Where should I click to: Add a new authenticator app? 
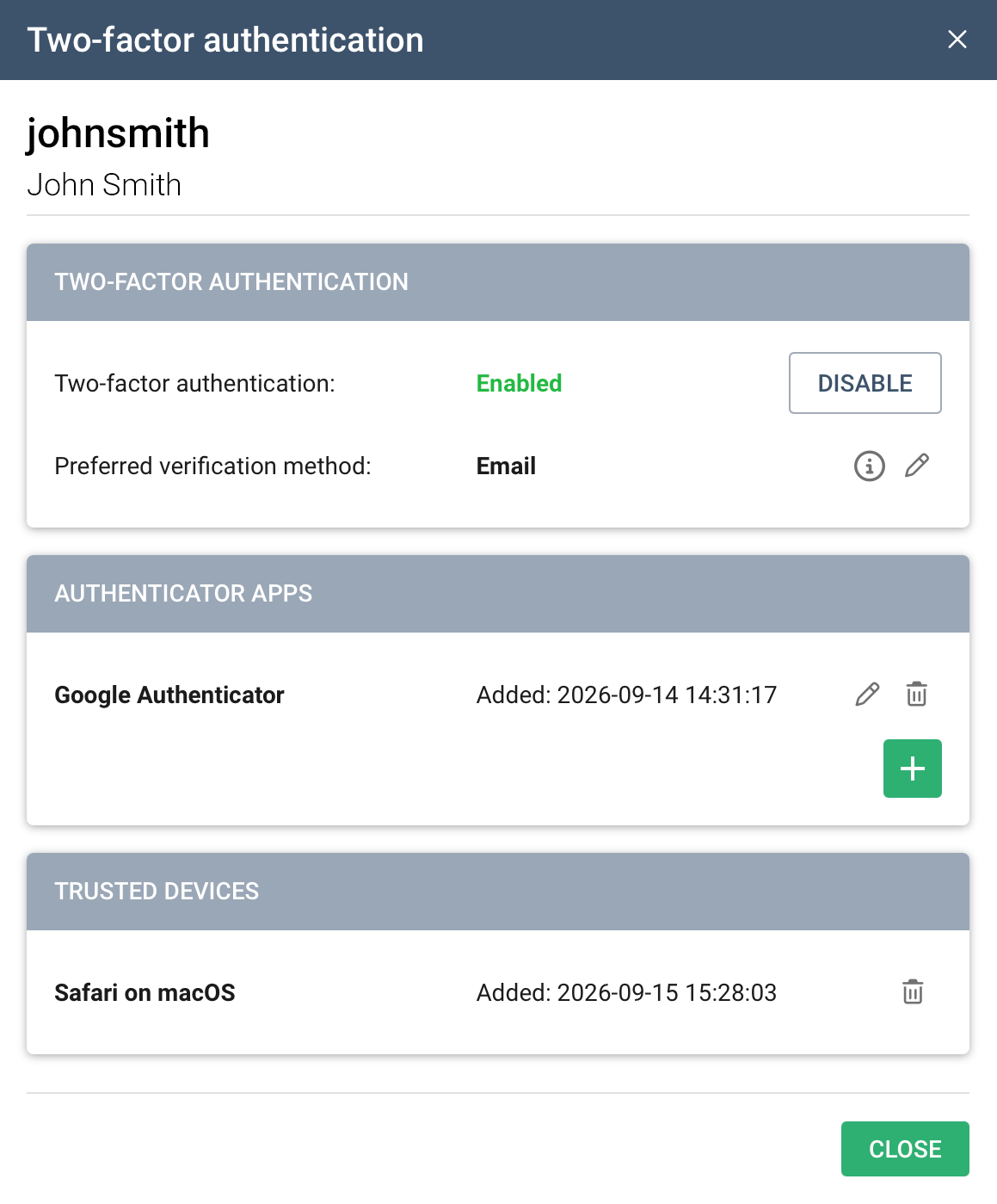click(912, 769)
